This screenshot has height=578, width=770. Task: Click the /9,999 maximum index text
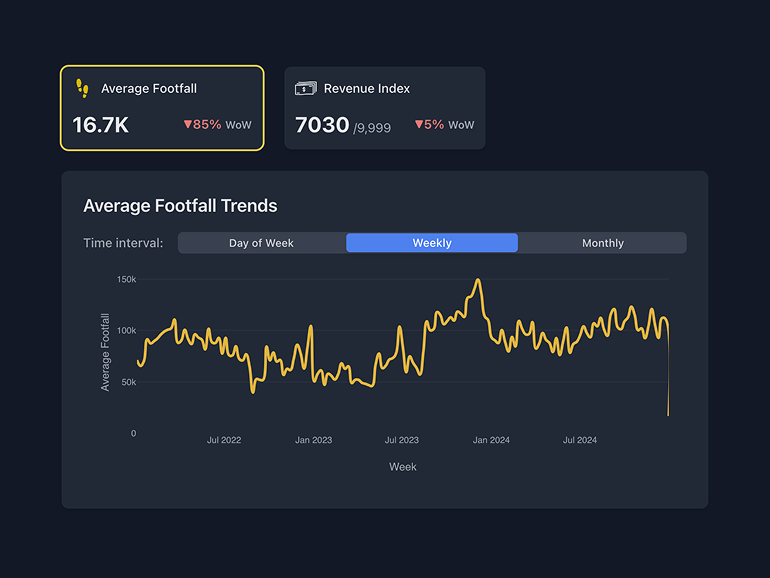coord(372,128)
